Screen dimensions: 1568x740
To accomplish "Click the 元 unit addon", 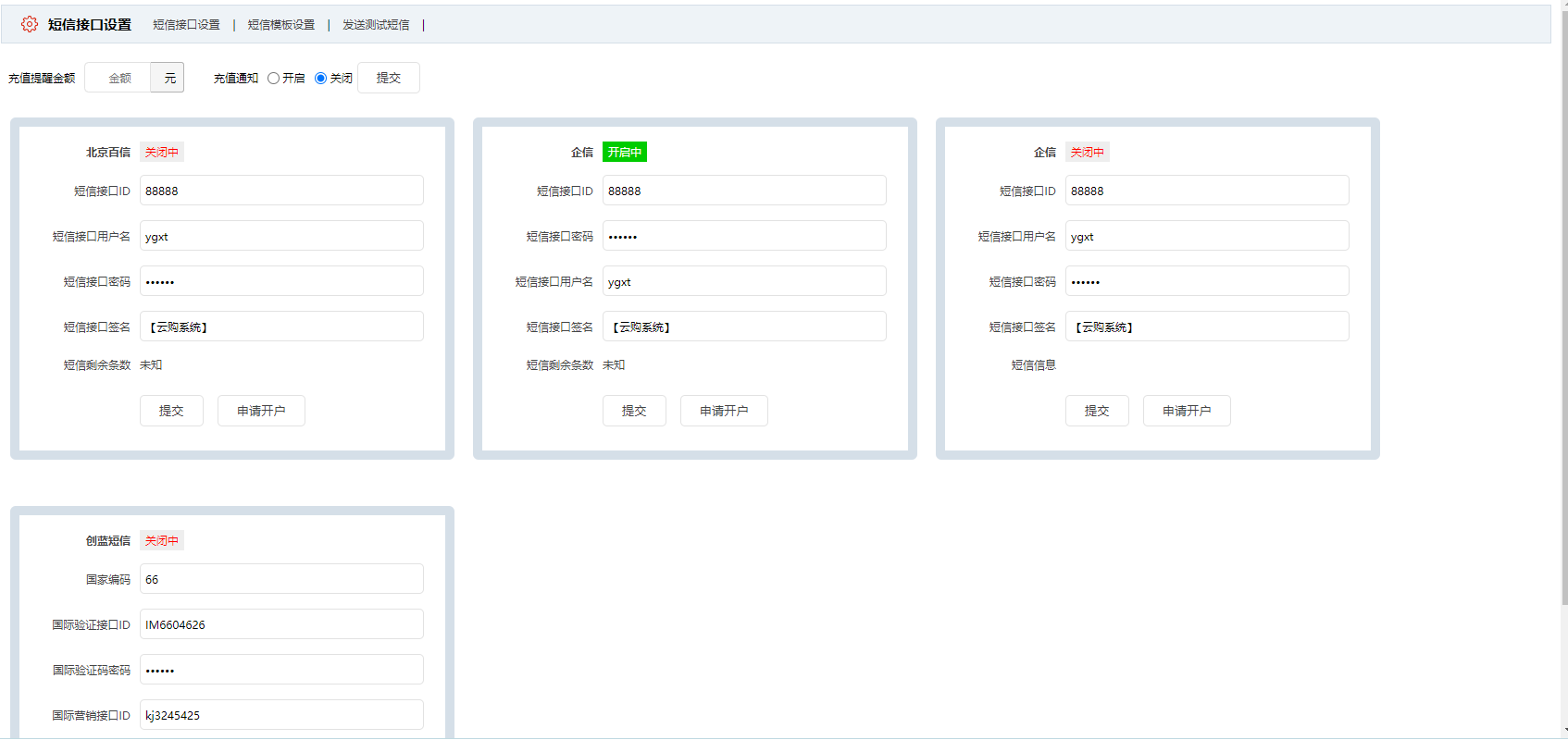I will (168, 78).
